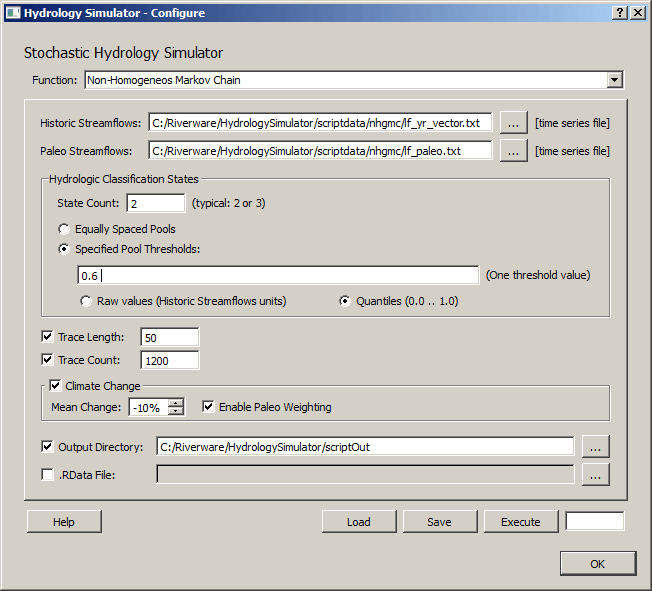This screenshot has height=591, width=652.
Task: Browse for Output Directory folder
Action: (595, 447)
